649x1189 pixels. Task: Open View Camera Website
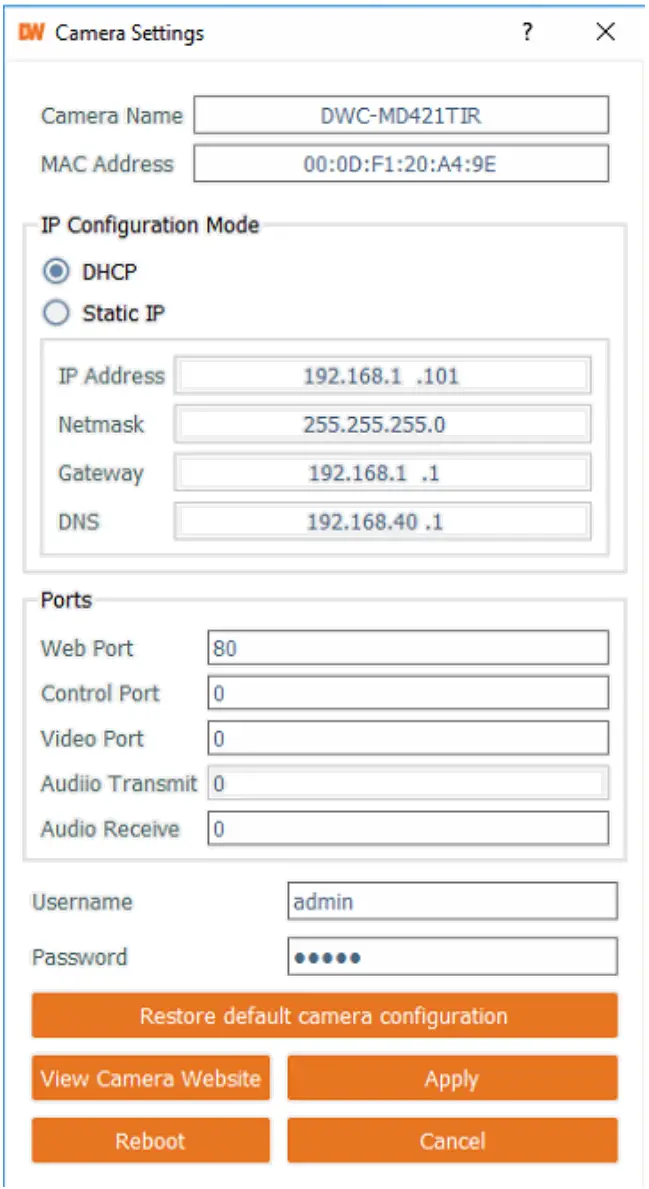point(151,1079)
